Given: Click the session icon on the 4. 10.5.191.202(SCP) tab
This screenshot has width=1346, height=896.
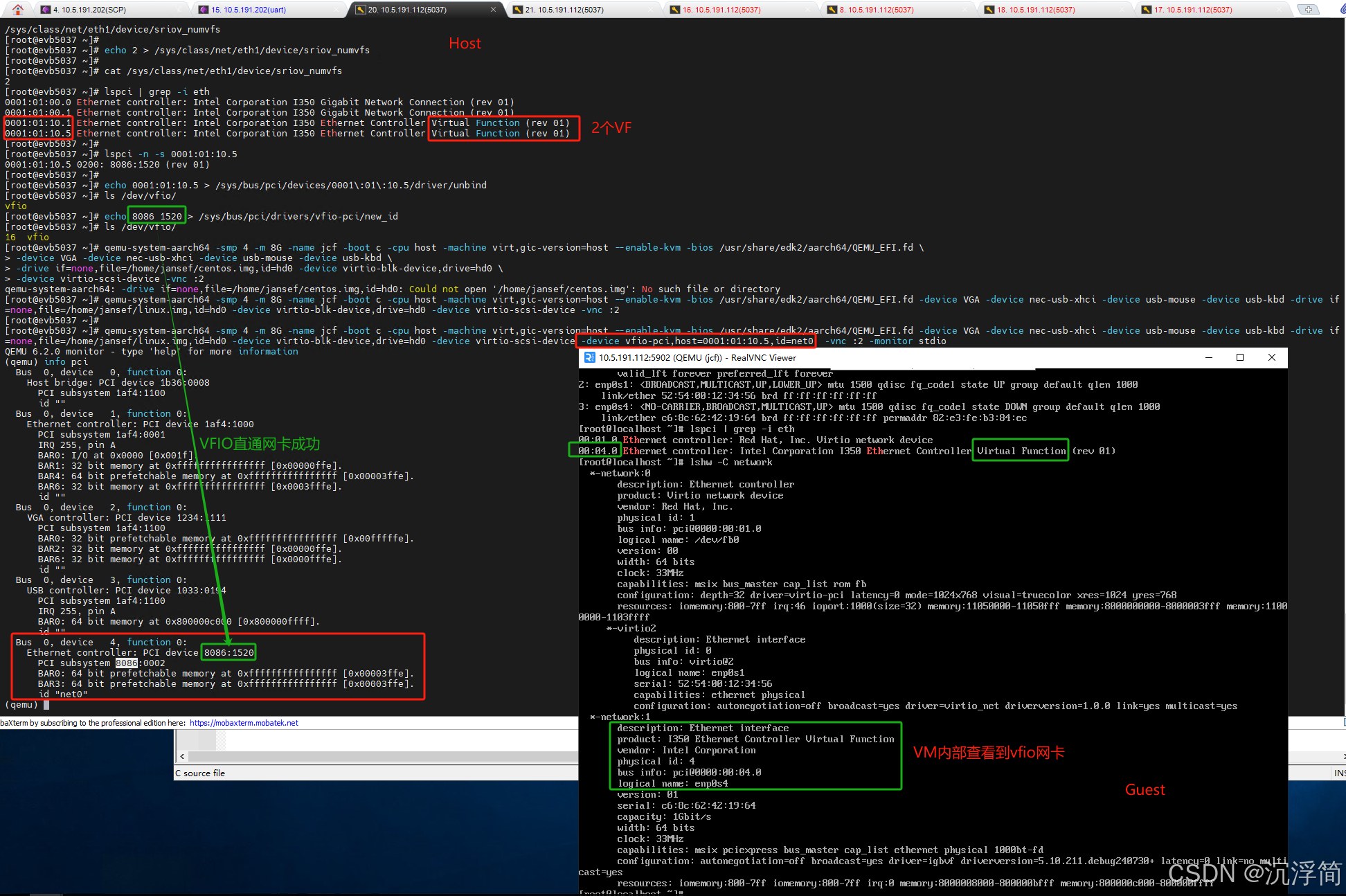Looking at the screenshot, I should pyautogui.click(x=45, y=10).
